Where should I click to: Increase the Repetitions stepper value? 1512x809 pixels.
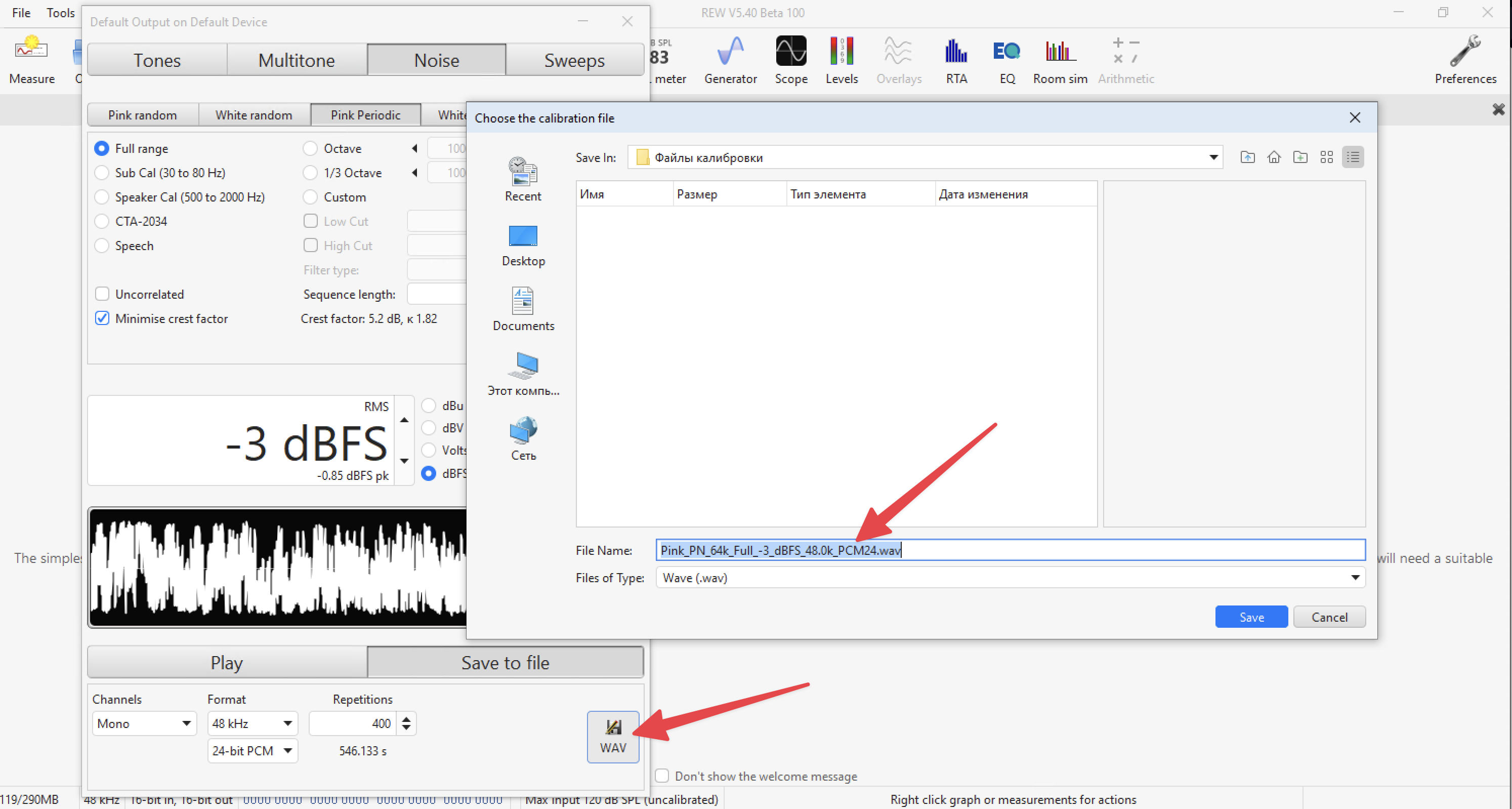coord(406,718)
